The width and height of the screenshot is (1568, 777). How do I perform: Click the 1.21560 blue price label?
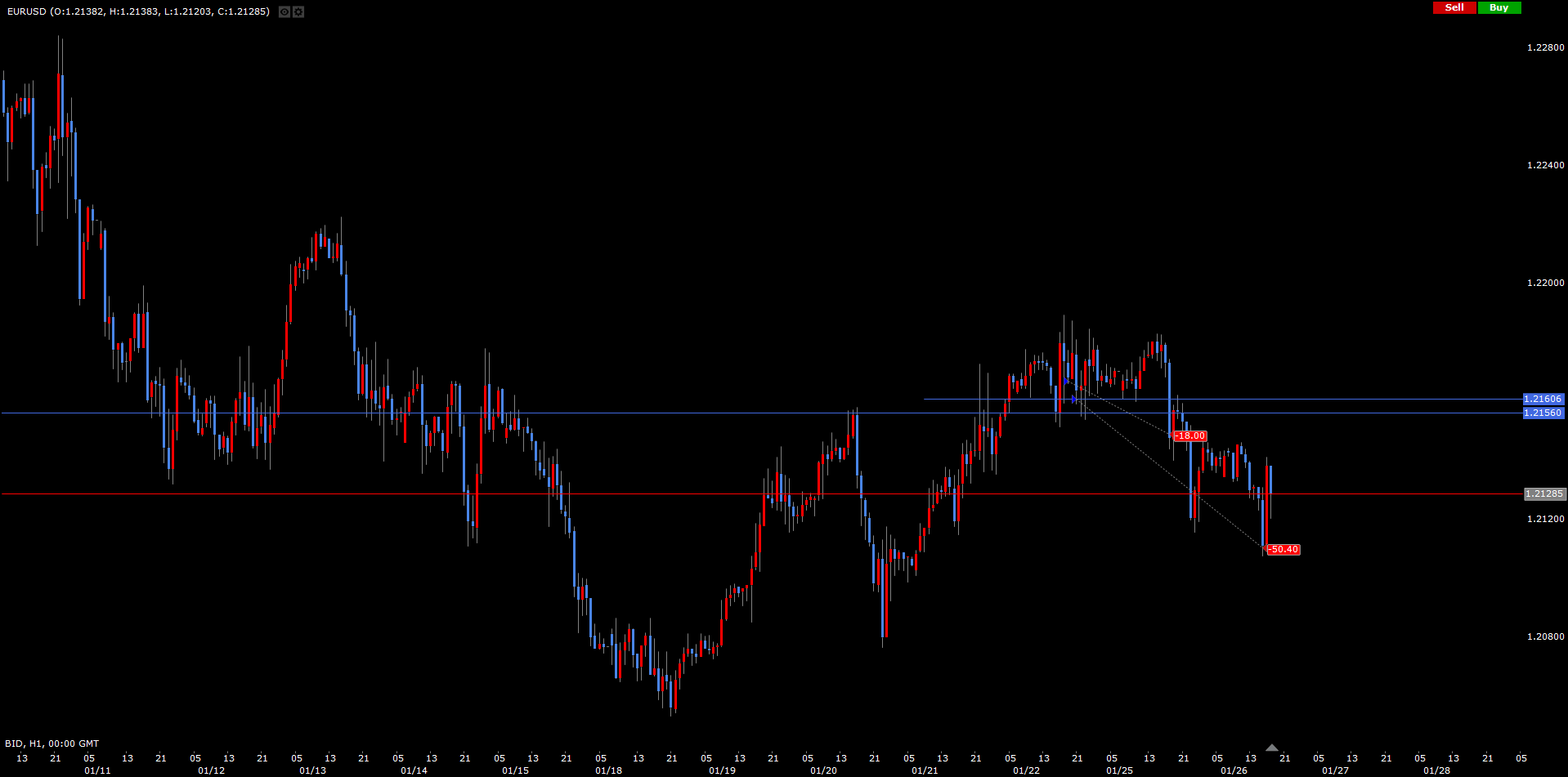tap(1543, 413)
